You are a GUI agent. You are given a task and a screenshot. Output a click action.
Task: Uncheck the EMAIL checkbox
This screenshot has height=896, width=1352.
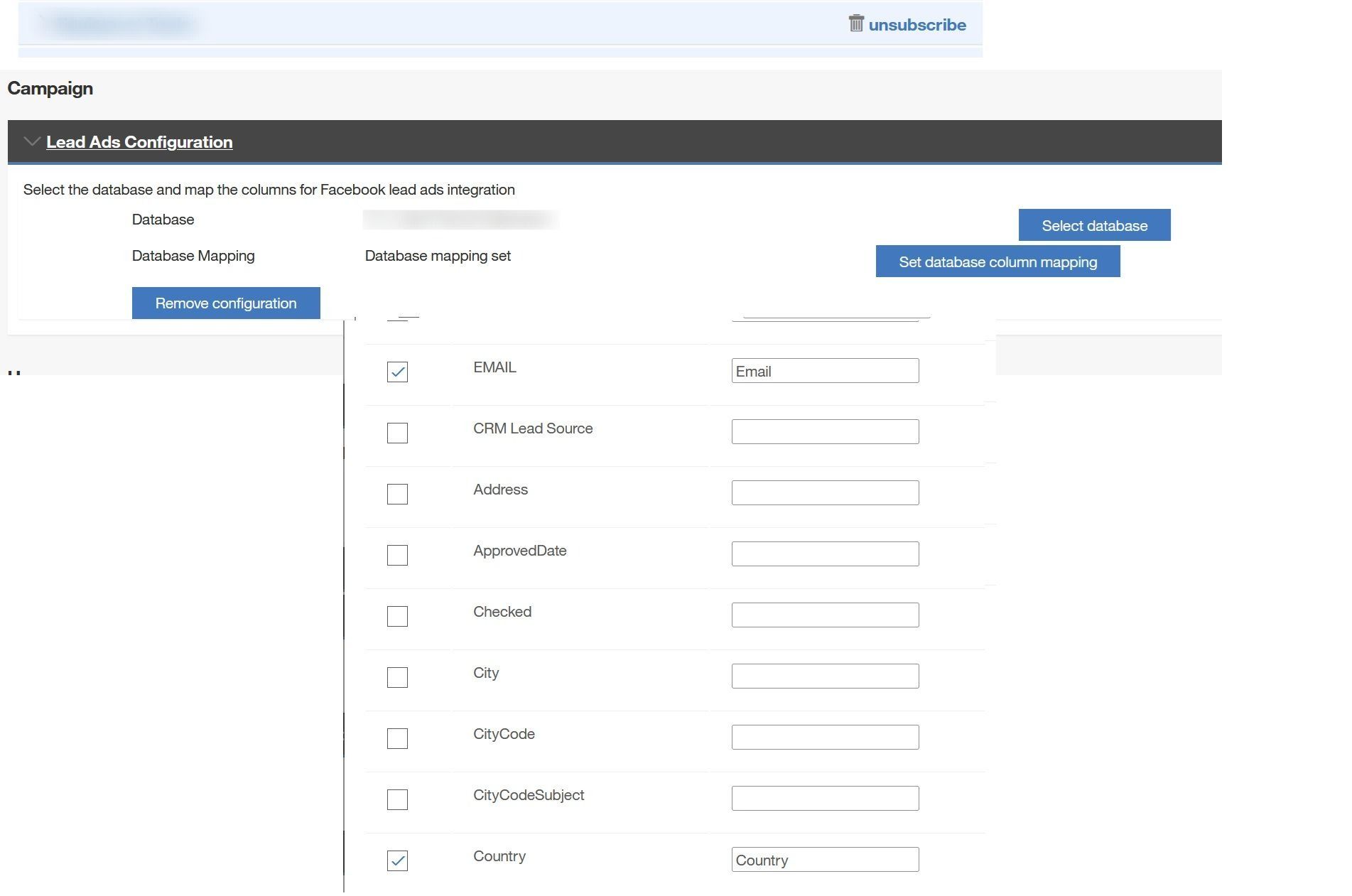pos(397,372)
